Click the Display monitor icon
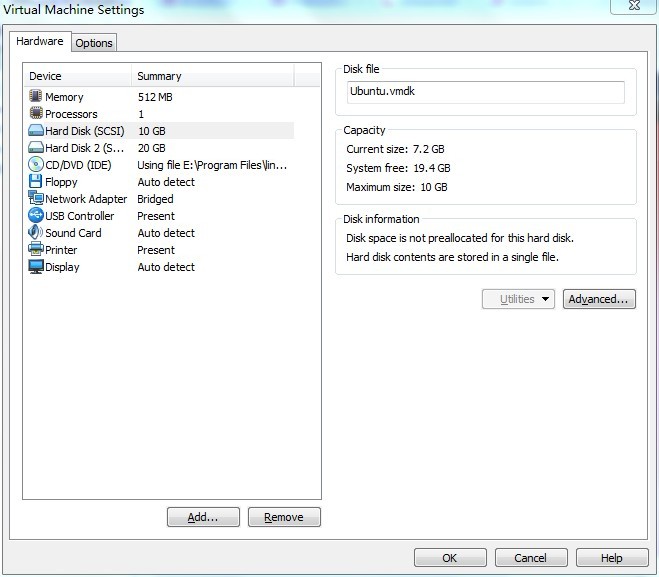Viewport: 659px width, 577px height. 36,266
